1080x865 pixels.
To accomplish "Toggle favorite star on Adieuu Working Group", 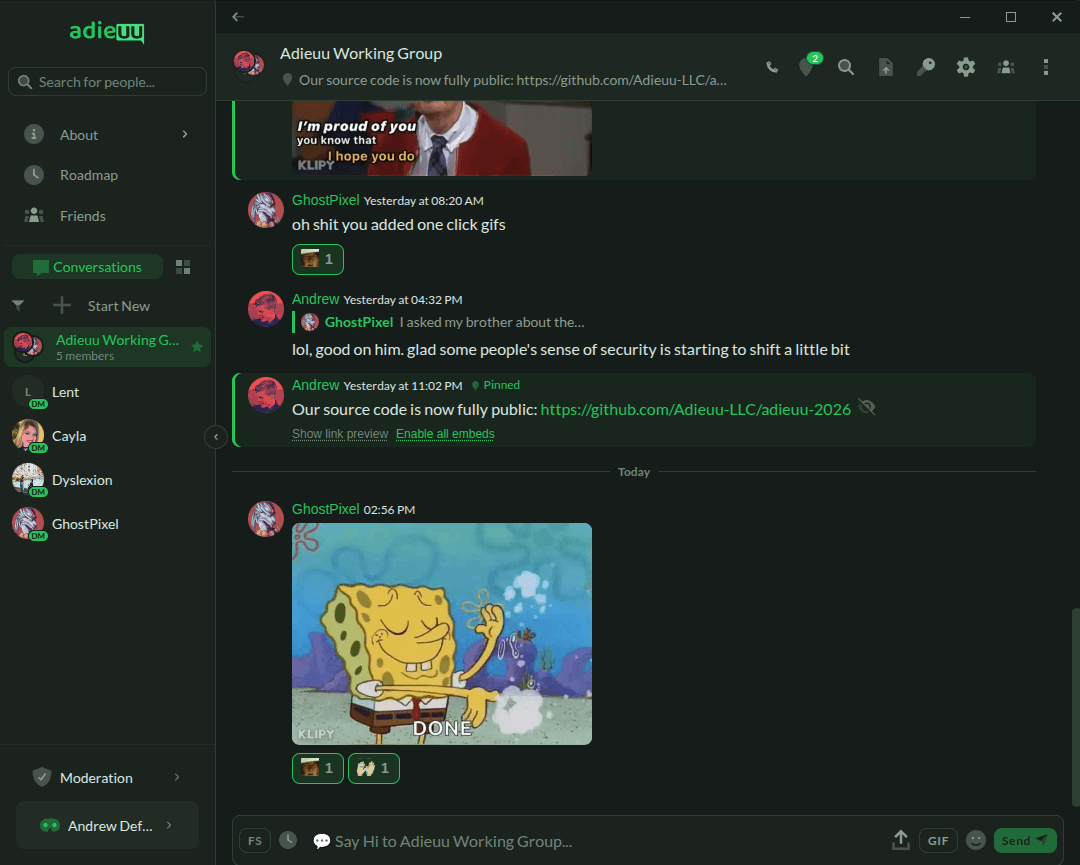I will pyautogui.click(x=197, y=346).
